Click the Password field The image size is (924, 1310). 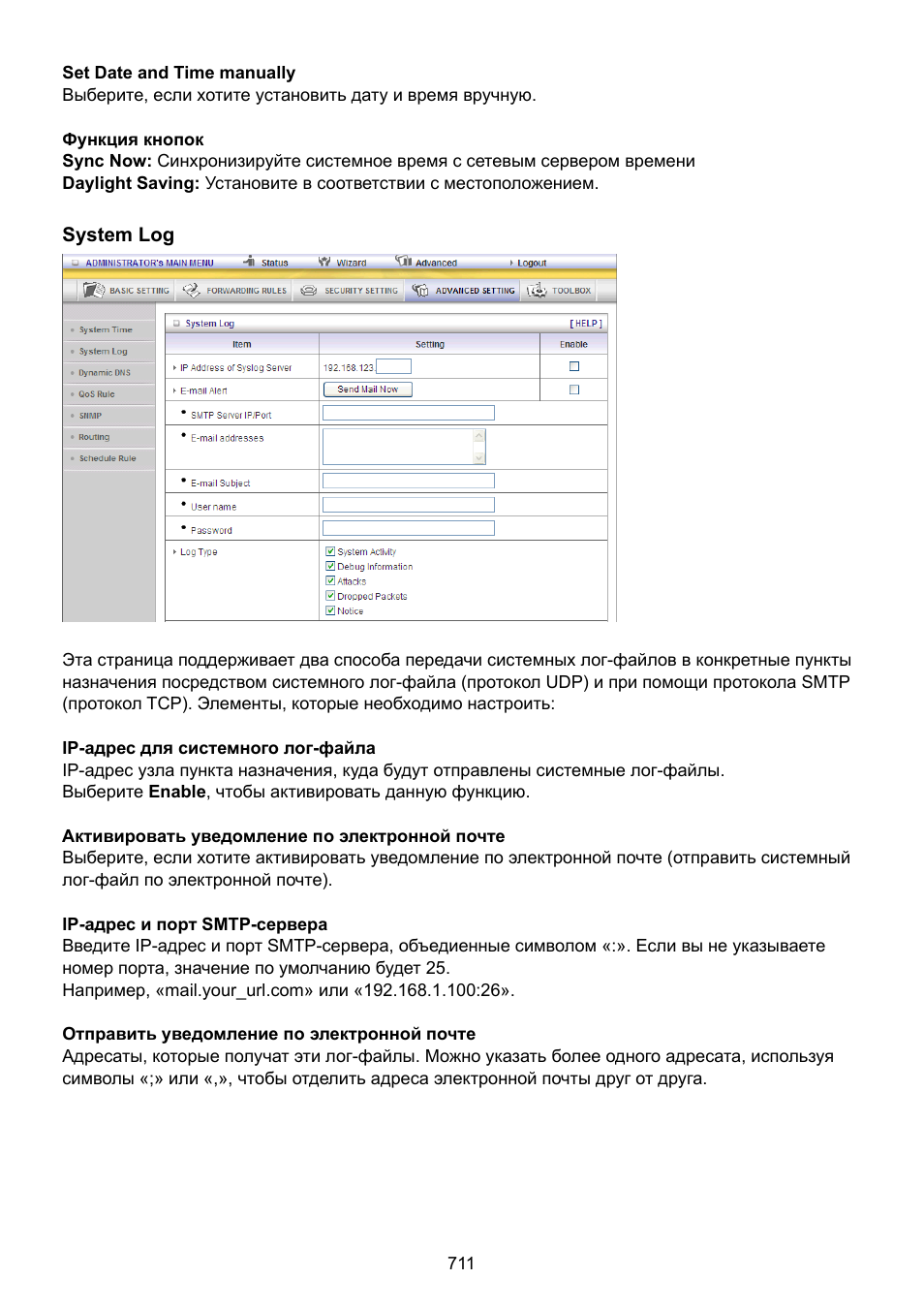point(408,528)
